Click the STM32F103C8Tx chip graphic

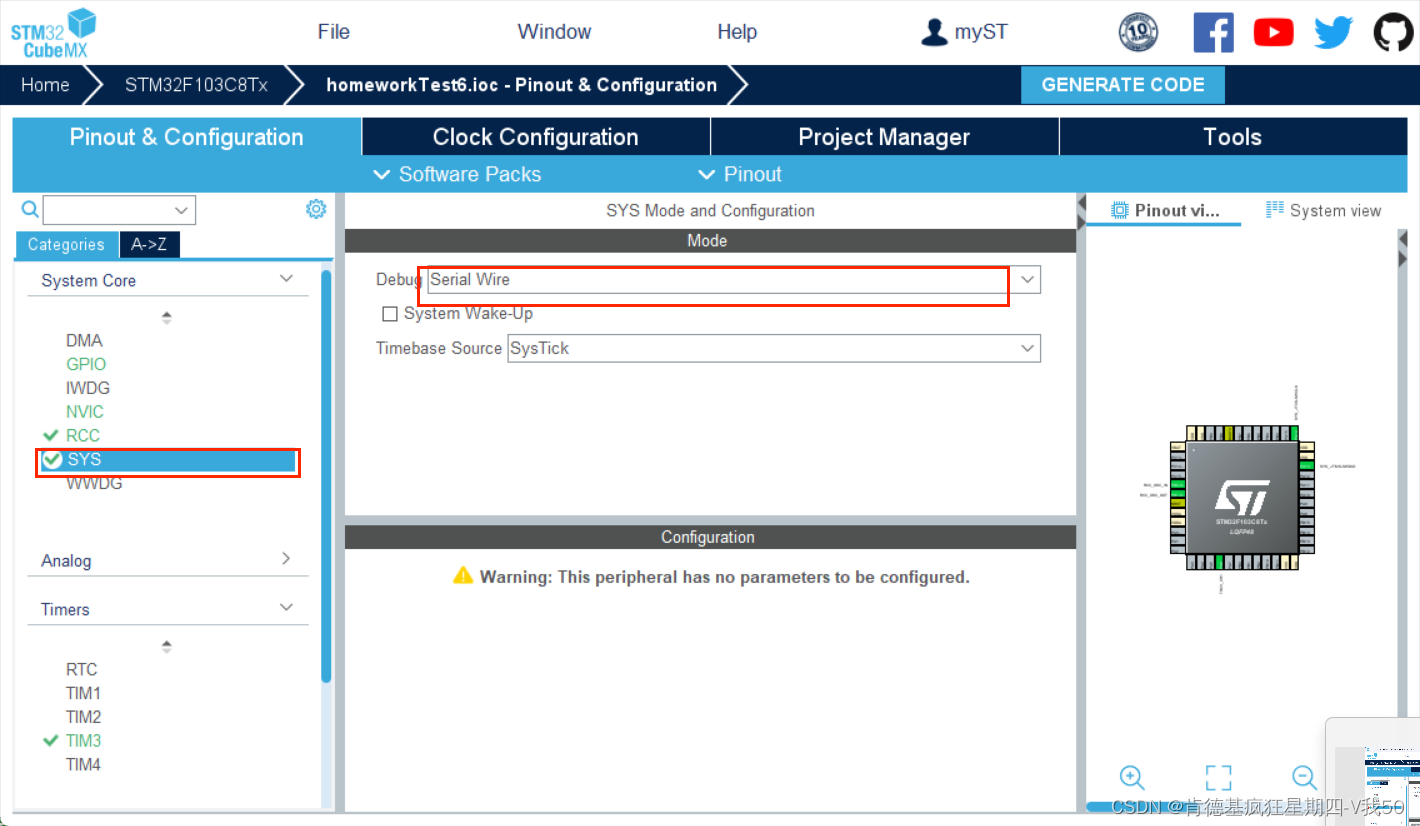[1243, 498]
